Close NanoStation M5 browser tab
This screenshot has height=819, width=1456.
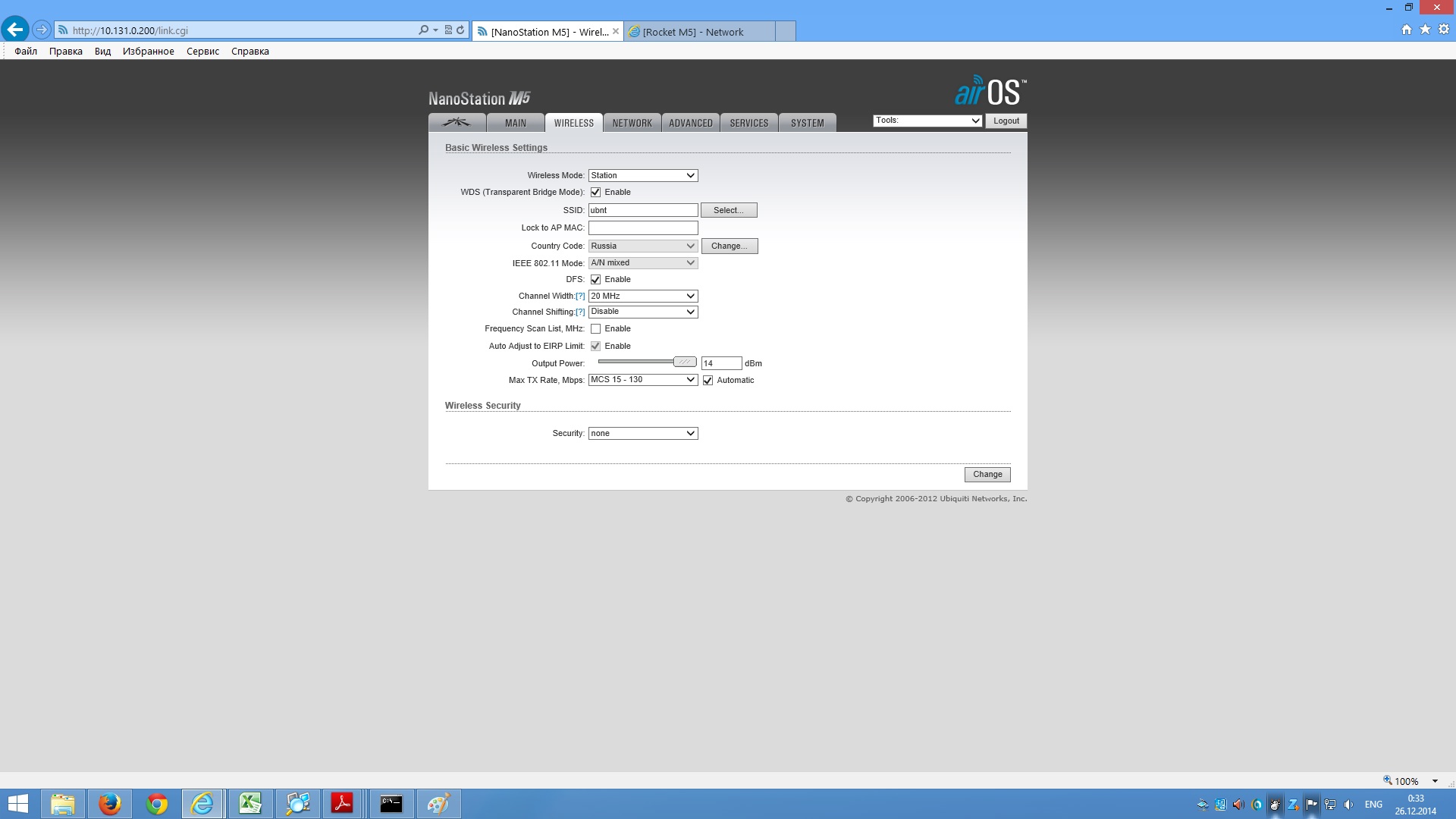[x=616, y=32]
